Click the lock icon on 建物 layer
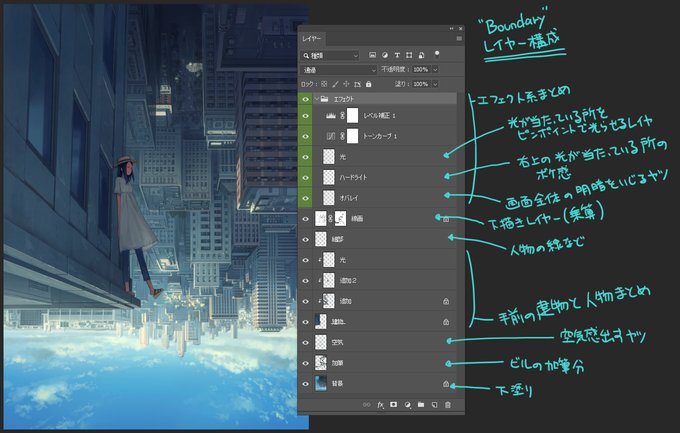The image size is (680, 433). click(x=446, y=322)
